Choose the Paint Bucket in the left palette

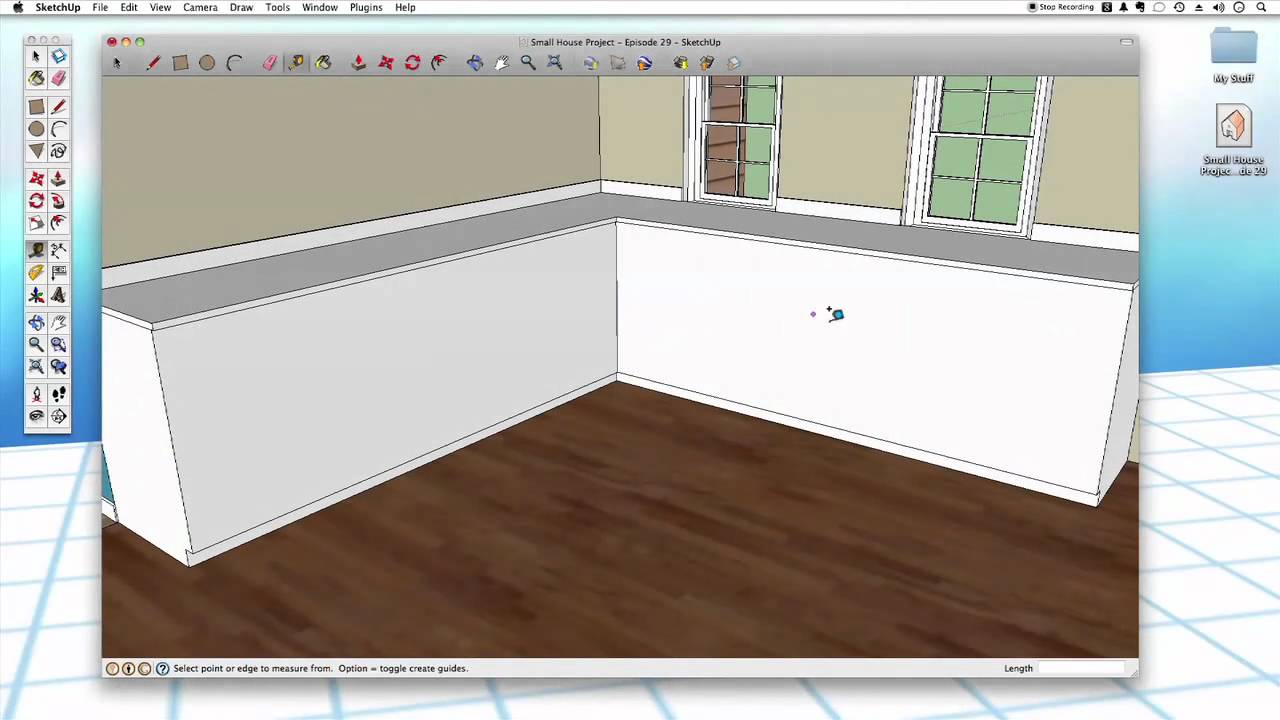pos(36,79)
